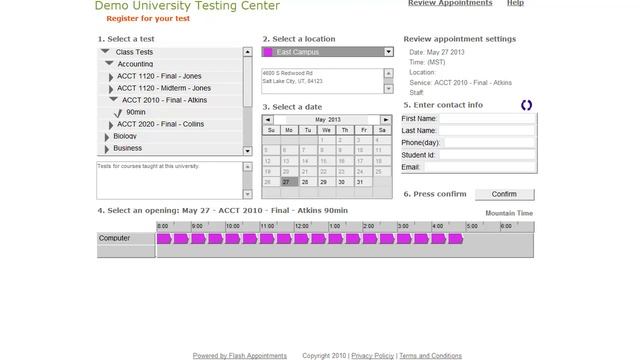The height and width of the screenshot is (360, 640).
Task: Select the 8:00 Computer opening slot
Action: pos(164,239)
